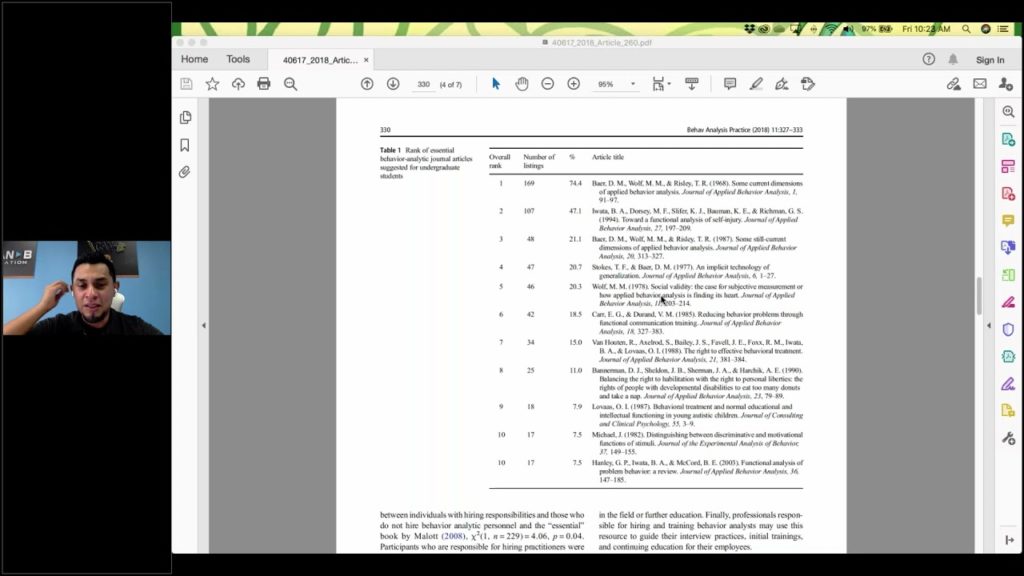1024x576 pixels.
Task: Select the text selection arrow tool
Action: point(494,83)
